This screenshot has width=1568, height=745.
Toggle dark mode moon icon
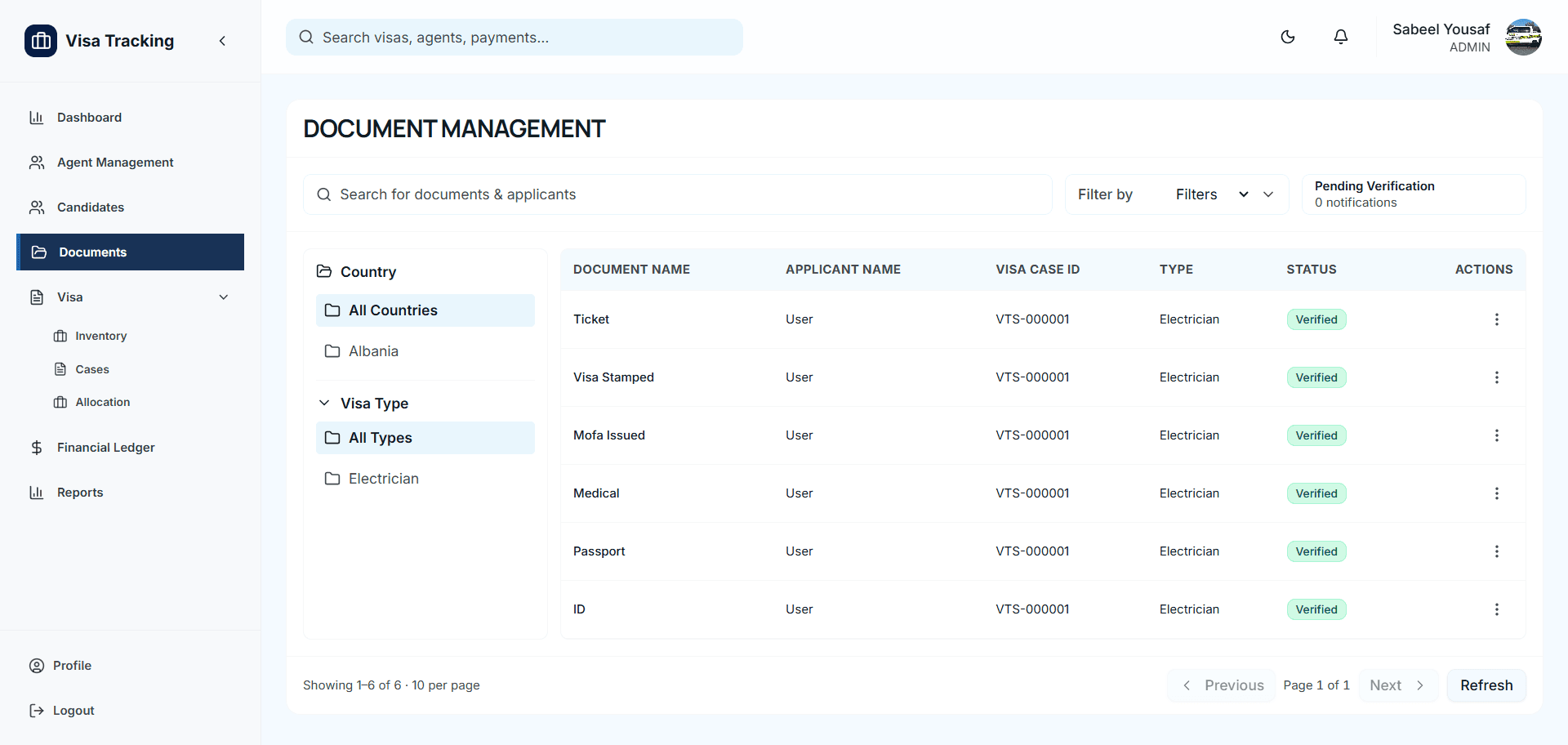click(x=1288, y=37)
